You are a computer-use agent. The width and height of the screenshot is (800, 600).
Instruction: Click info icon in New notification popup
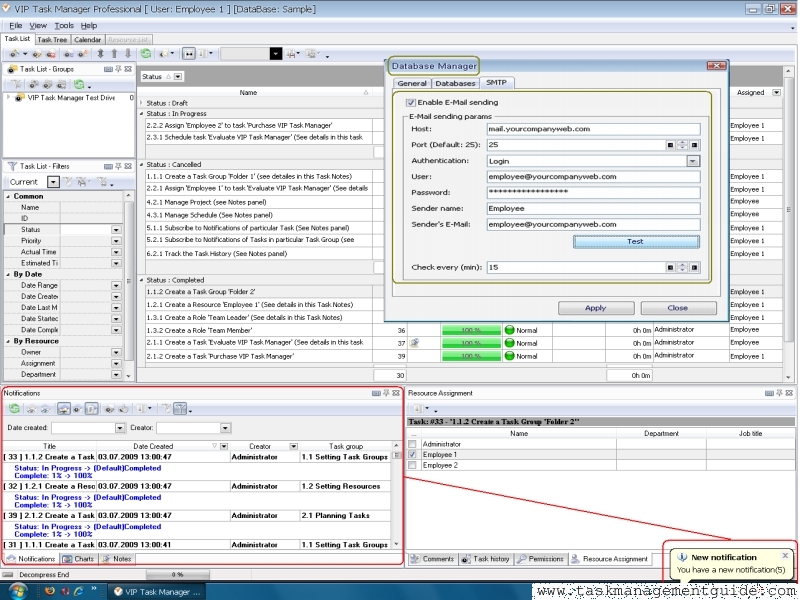click(682, 557)
